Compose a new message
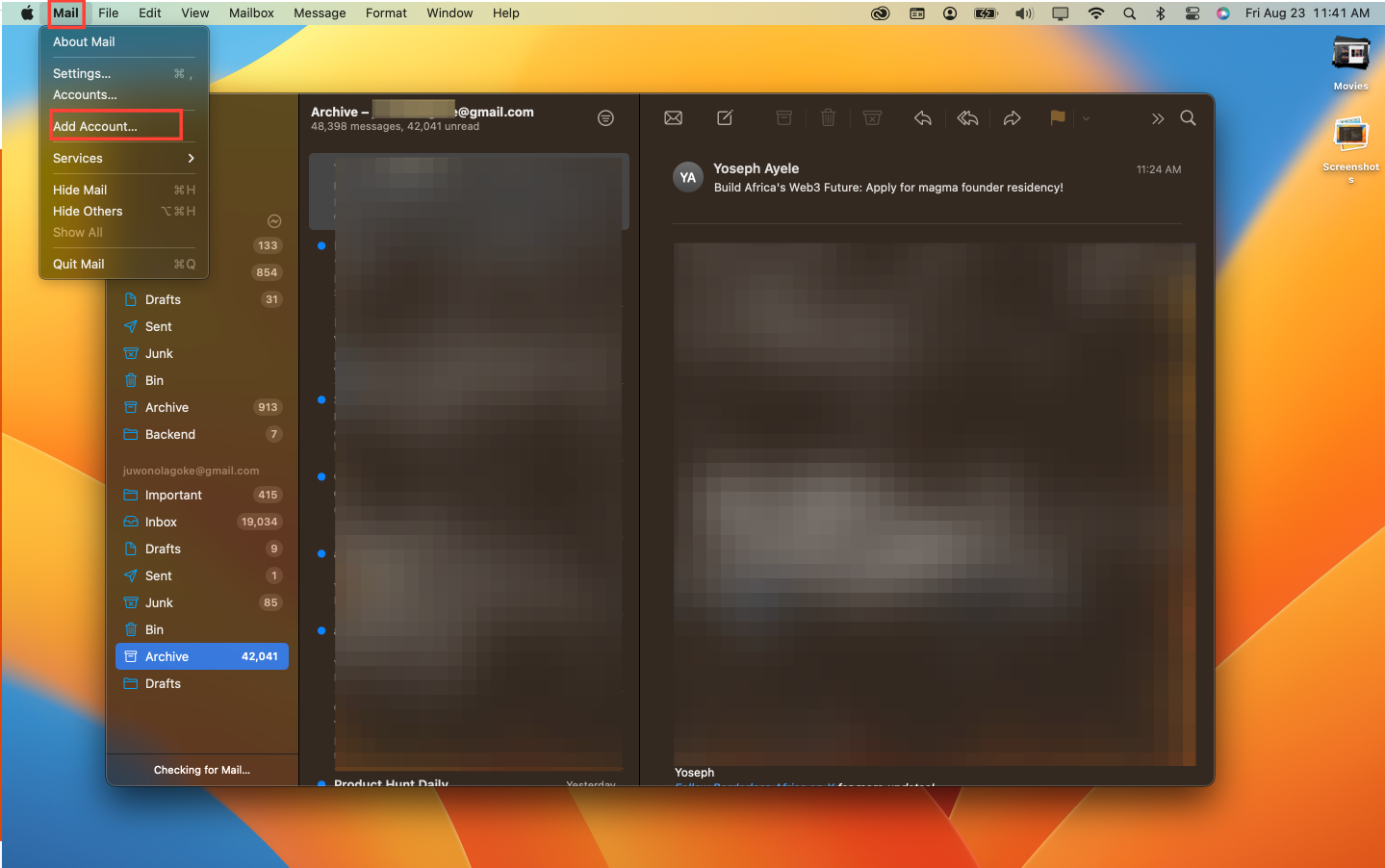 pyautogui.click(x=725, y=118)
